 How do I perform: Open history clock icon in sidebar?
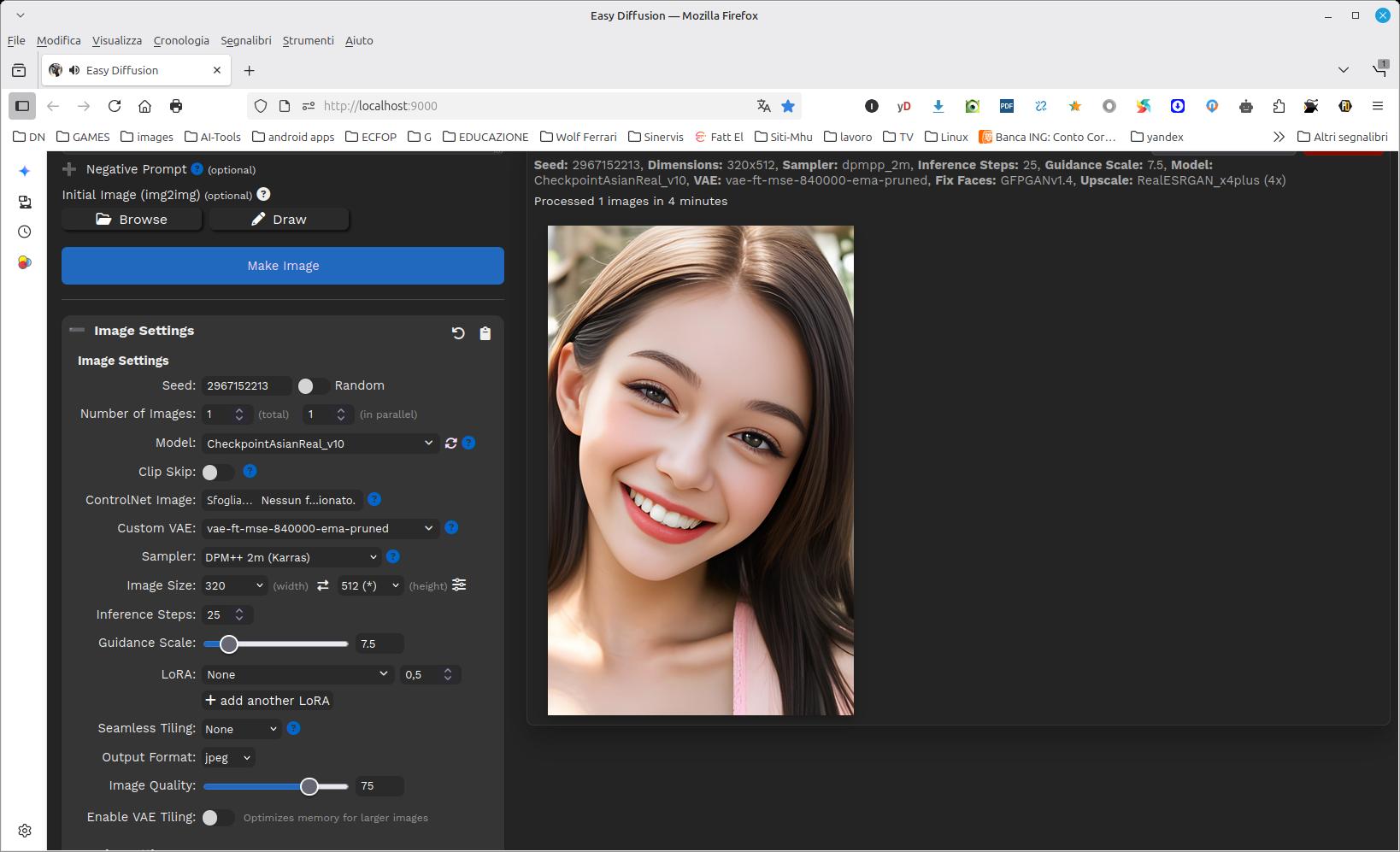tap(25, 232)
